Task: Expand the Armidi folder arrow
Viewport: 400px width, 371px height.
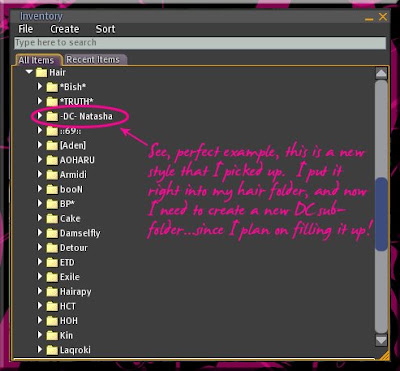Action: (x=40, y=174)
